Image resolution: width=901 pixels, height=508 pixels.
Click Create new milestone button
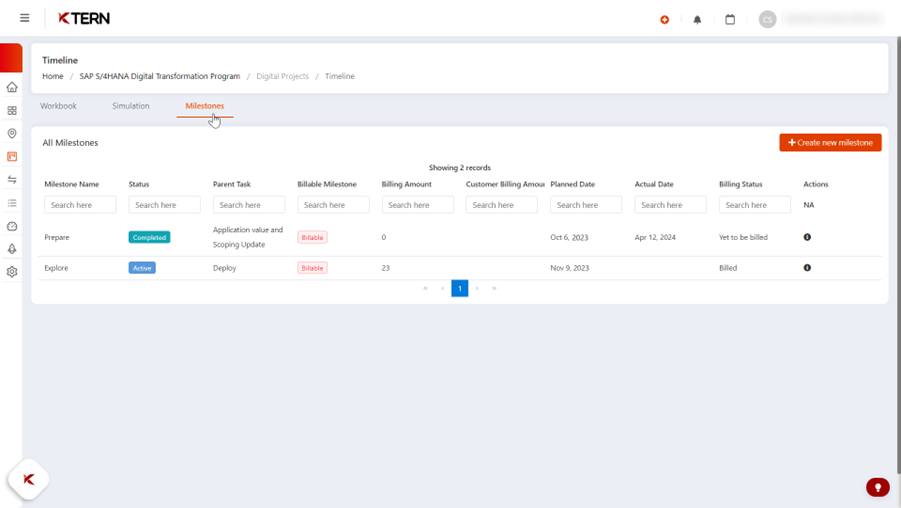point(830,143)
